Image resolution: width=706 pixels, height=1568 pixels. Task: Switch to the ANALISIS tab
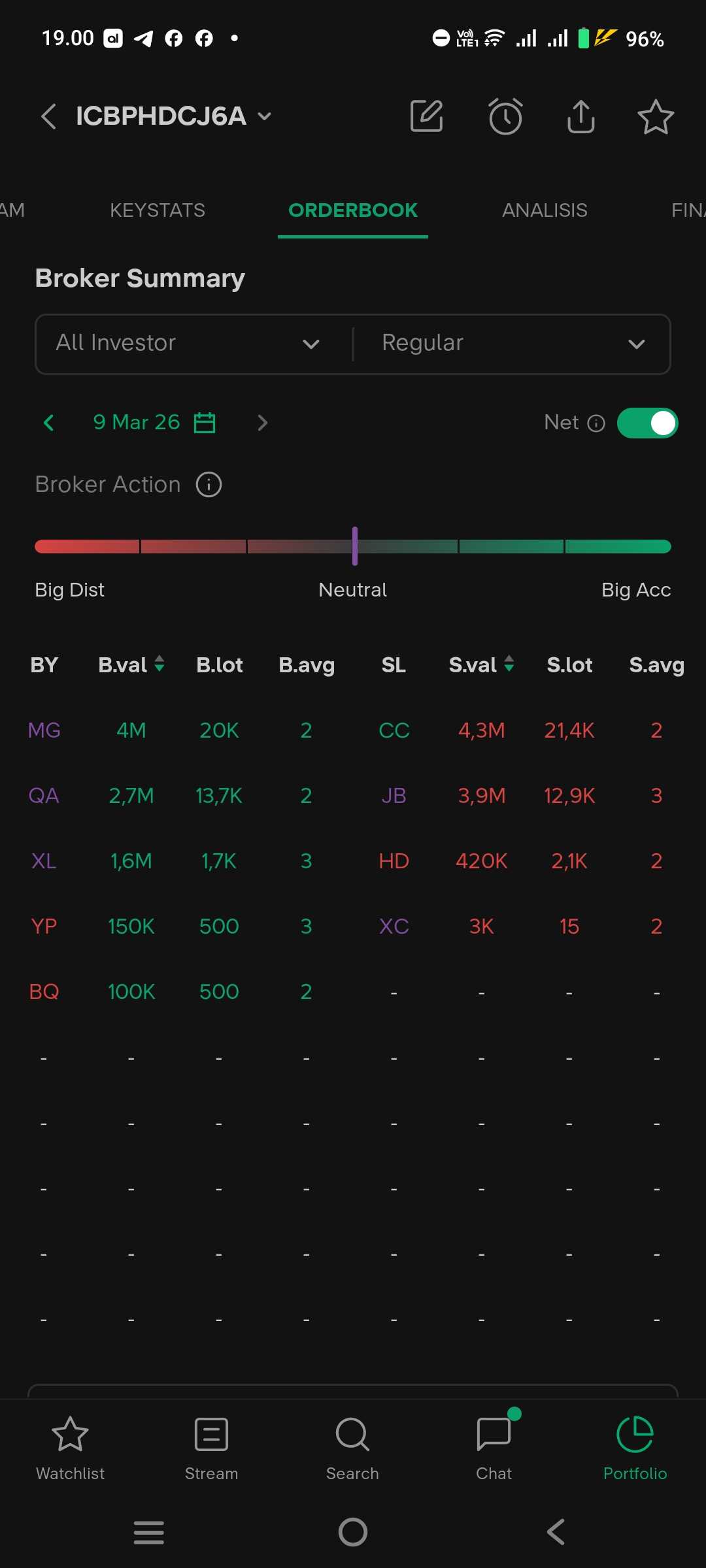point(545,210)
